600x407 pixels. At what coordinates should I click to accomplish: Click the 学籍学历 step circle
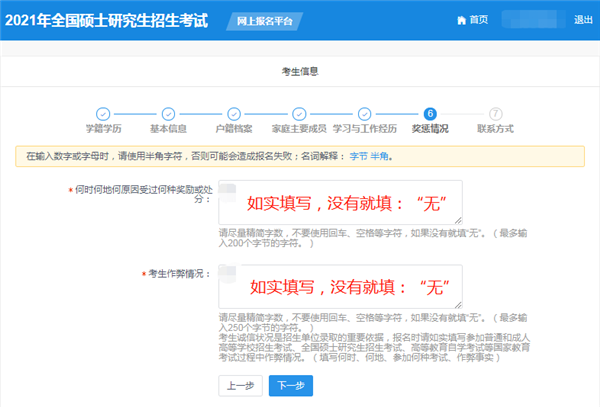coord(103,114)
